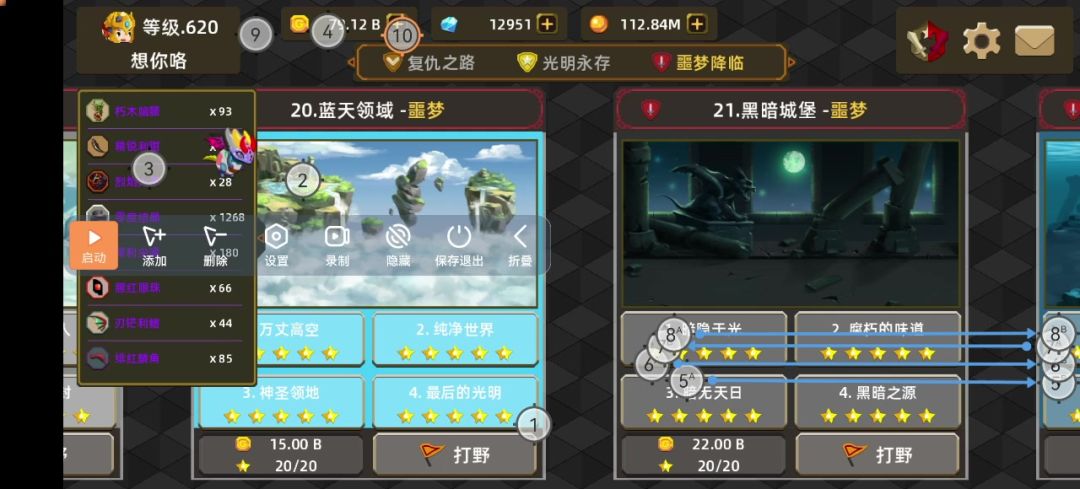Open the settings gear icon
This screenshot has width=1080, height=489.
tap(981, 41)
